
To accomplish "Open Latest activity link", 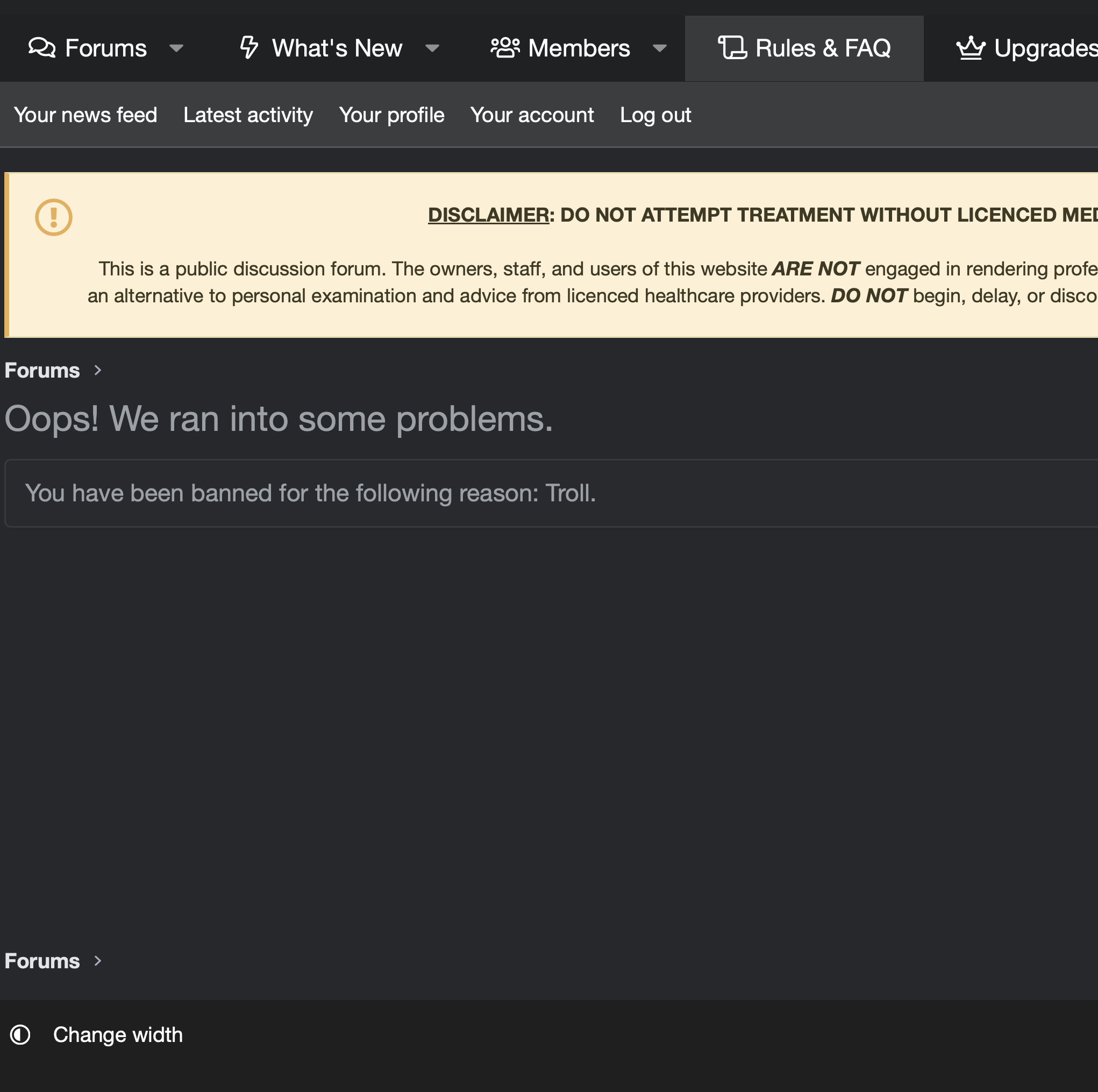I will coord(248,115).
